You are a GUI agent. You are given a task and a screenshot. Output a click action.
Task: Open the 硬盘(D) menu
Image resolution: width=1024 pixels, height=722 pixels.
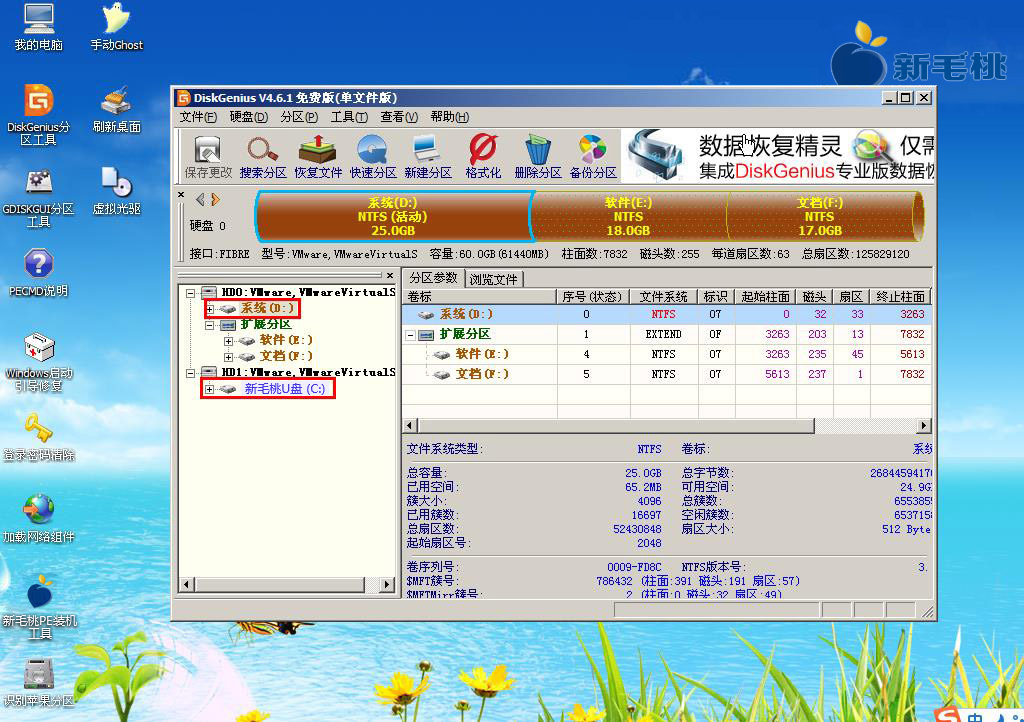[249, 117]
